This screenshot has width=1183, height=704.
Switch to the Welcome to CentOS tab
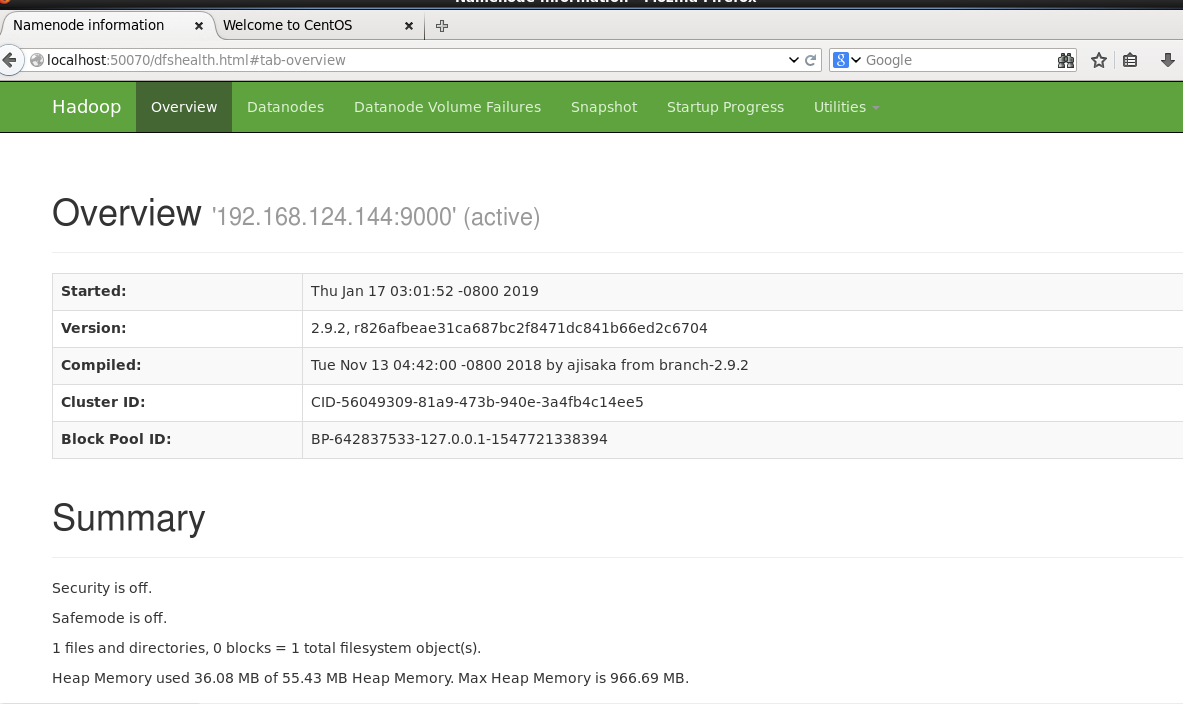(x=318, y=26)
